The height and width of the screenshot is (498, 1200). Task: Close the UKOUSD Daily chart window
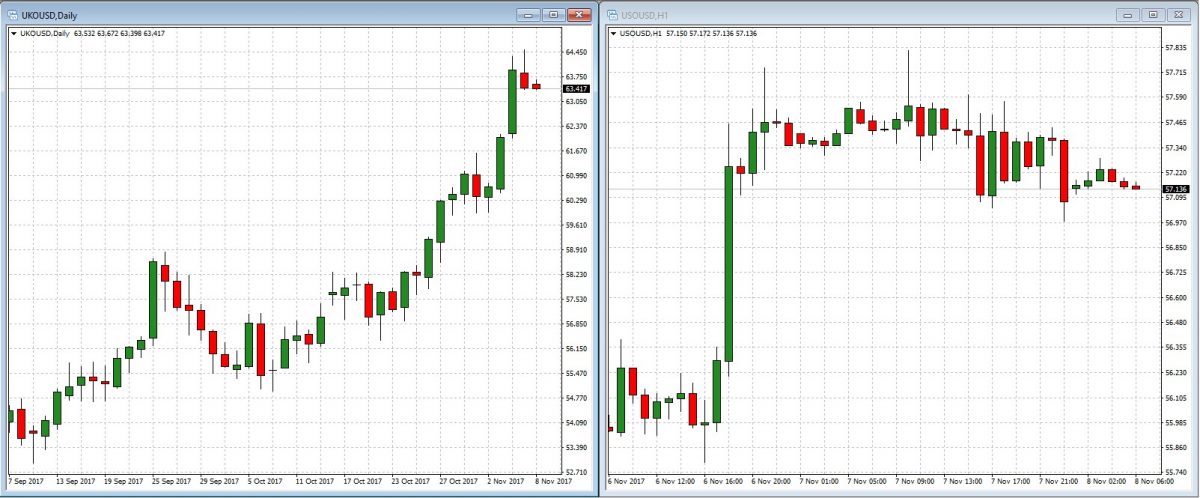(578, 15)
